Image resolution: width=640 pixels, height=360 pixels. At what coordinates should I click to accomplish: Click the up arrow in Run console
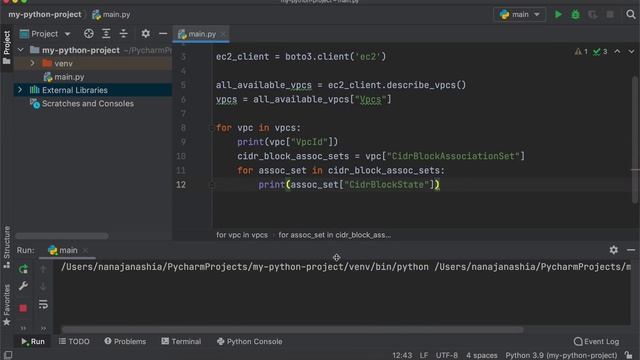(43, 269)
